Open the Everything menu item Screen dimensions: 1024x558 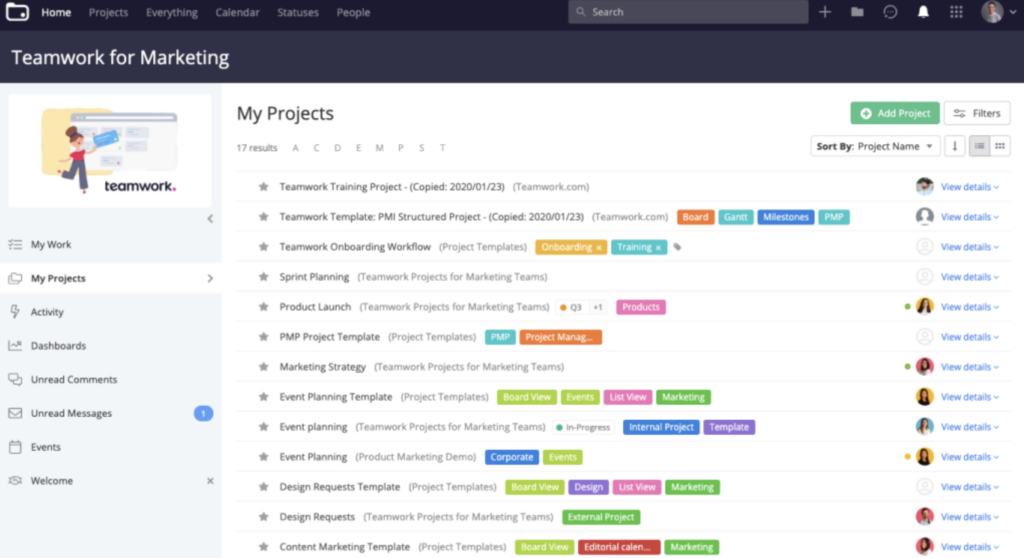(172, 12)
